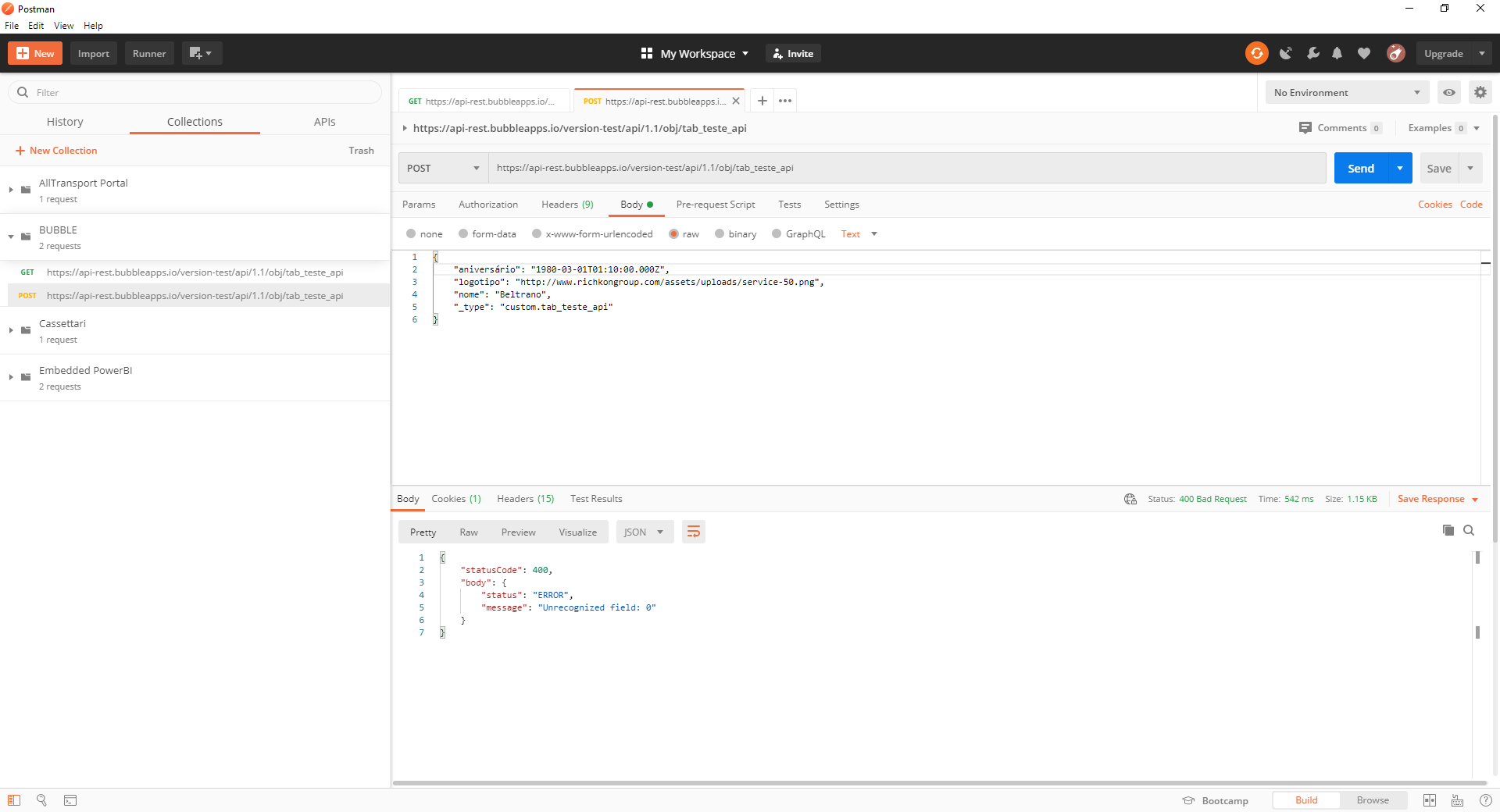Open tab options ellipsis menu

pos(785,101)
